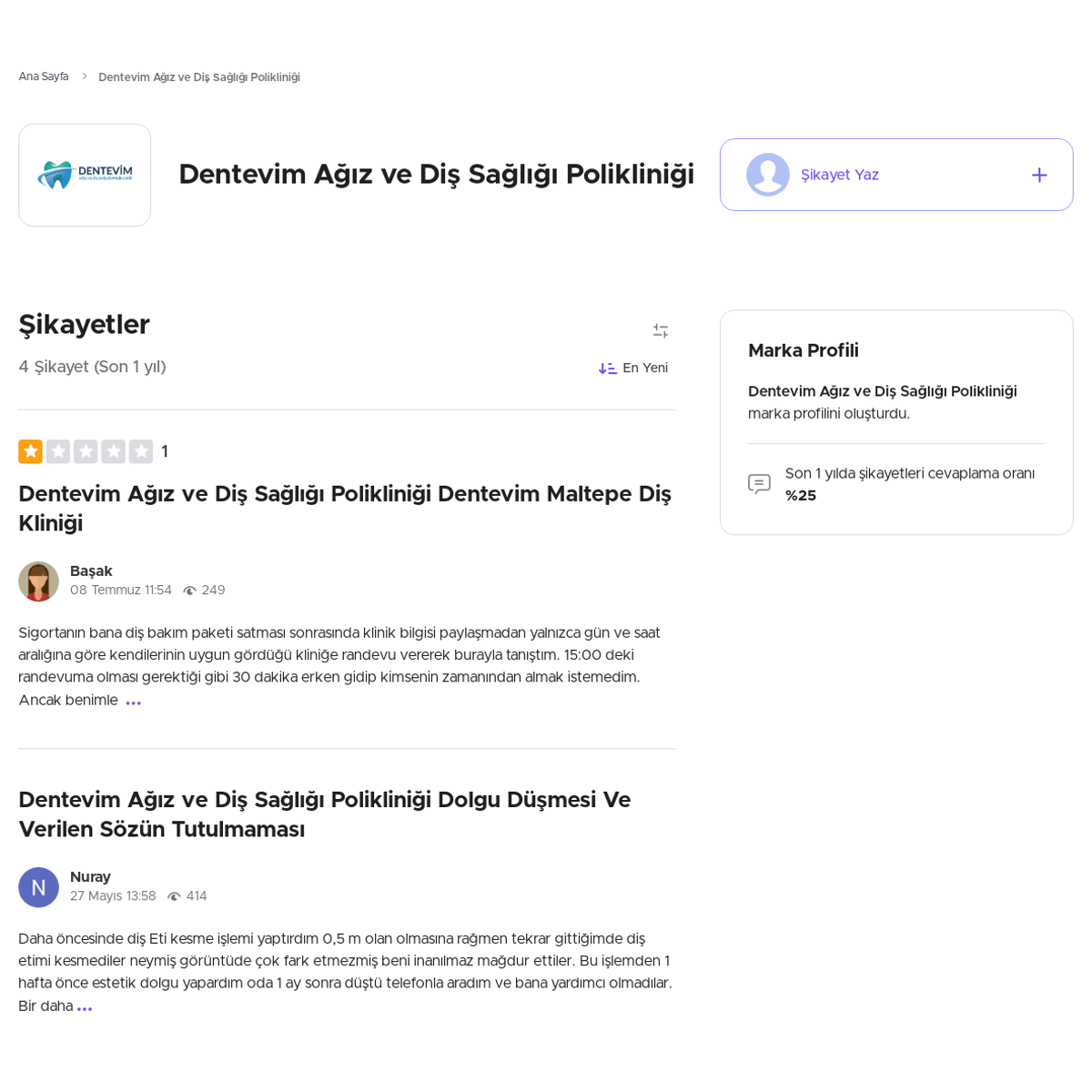Open the filter settings icon beside Şikayetler
Screen dimensions: 1092x1092
[x=661, y=331]
